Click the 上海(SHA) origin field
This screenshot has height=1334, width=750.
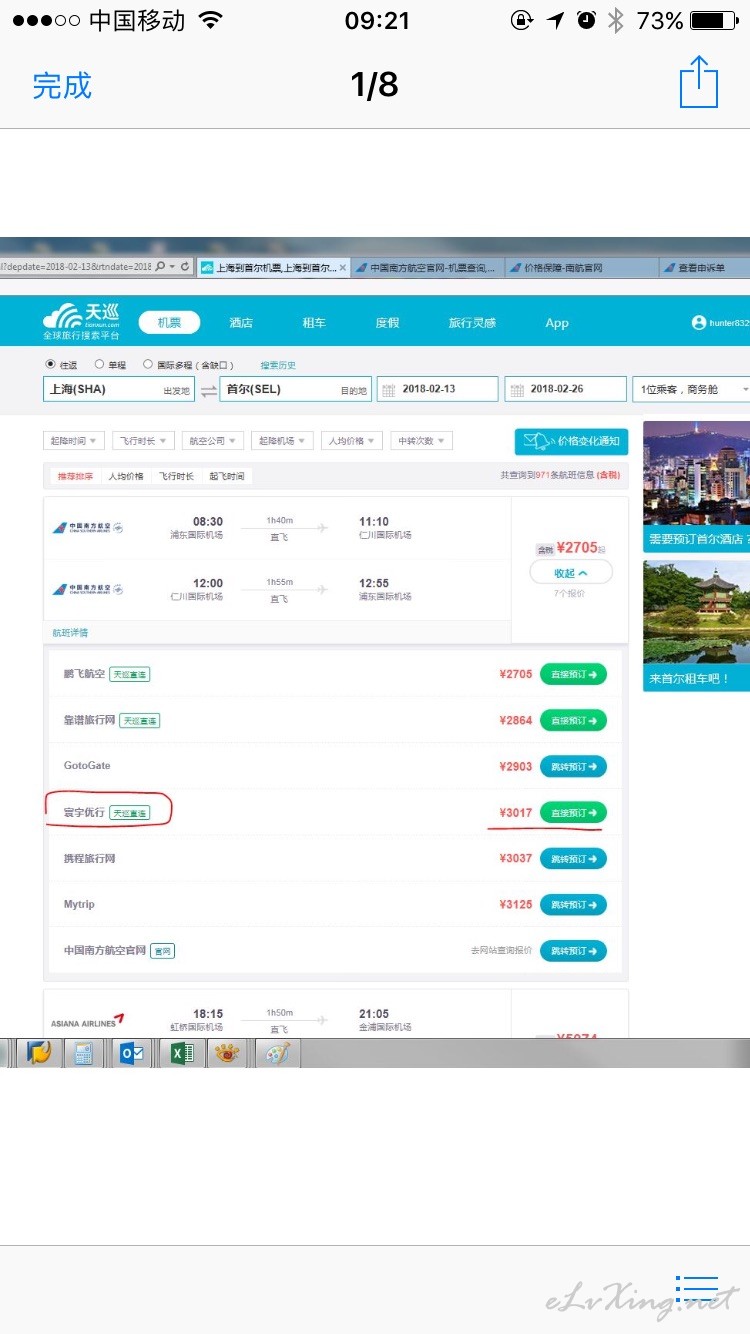pos(119,389)
